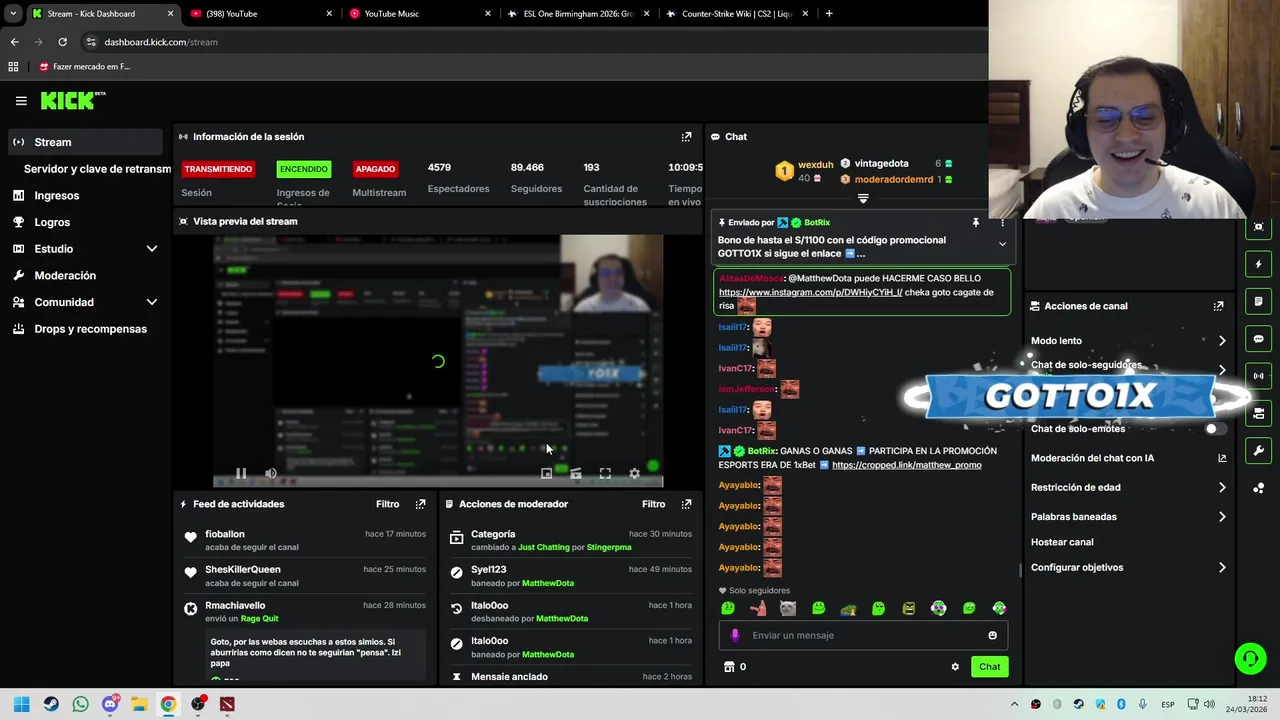The width and height of the screenshot is (1280, 720).
Task: Open picture-in-picture for the stream preview
Action: point(546,473)
